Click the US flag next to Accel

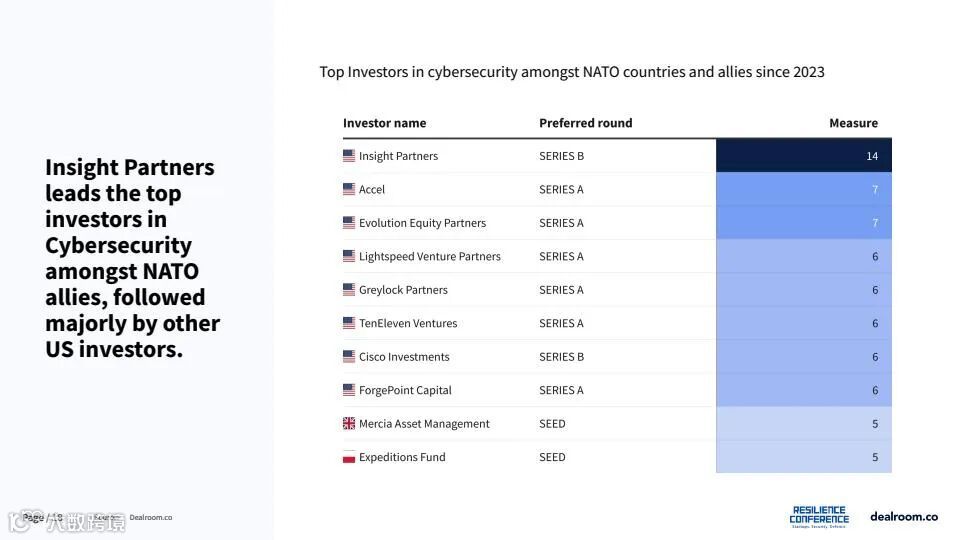click(x=349, y=189)
